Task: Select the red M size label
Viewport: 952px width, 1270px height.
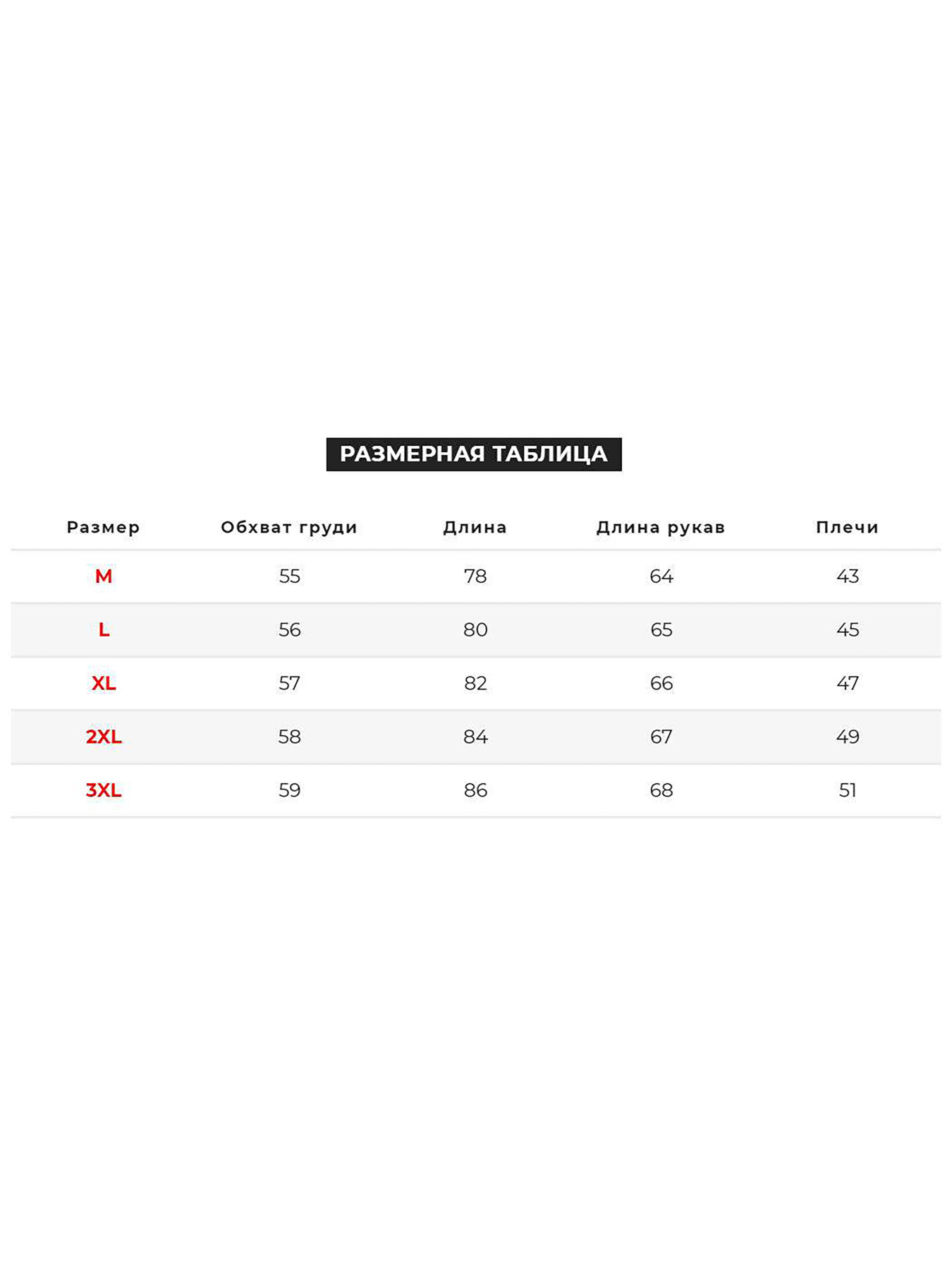Action: tap(104, 576)
